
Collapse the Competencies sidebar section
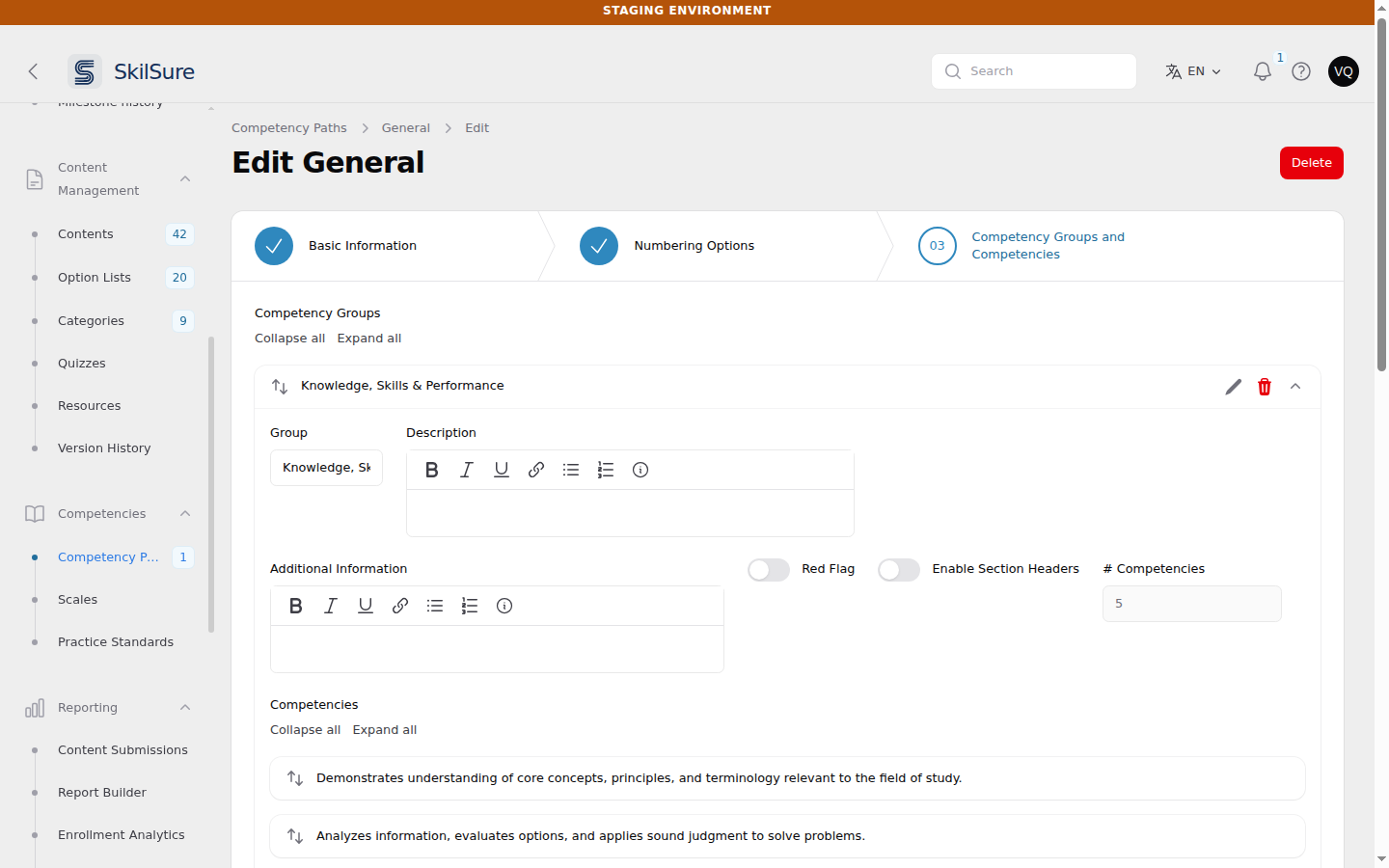(185, 514)
